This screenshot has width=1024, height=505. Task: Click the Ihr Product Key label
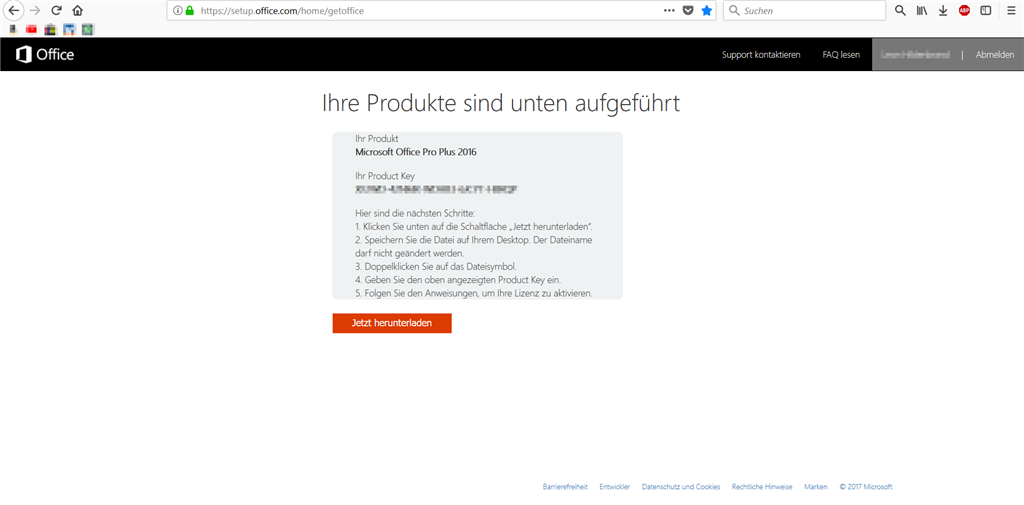(x=385, y=176)
